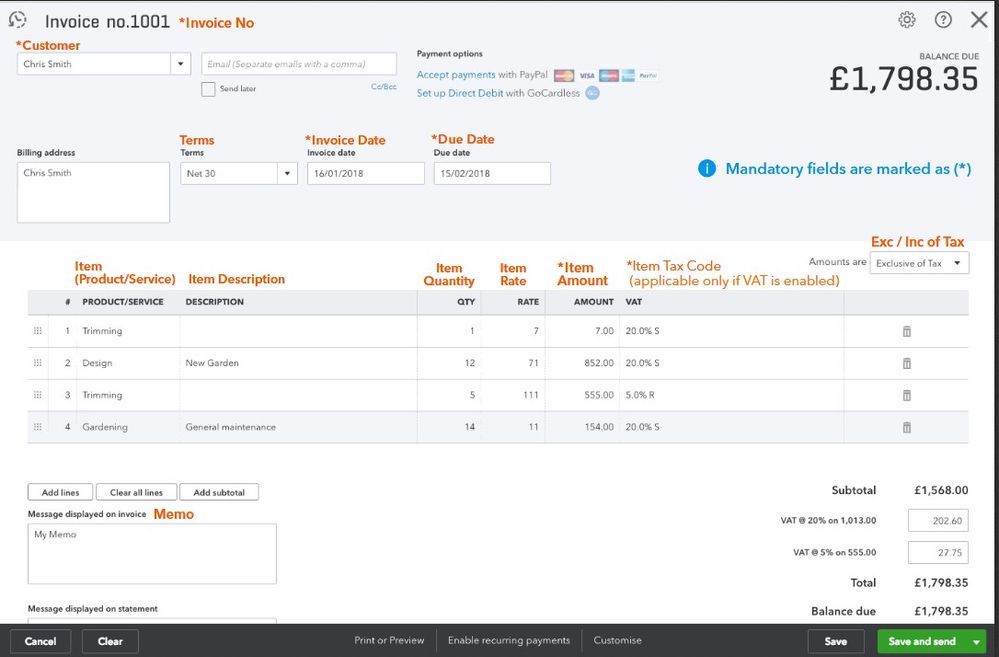Open the recent transactions history icon
This screenshot has height=657, width=999.
point(18,20)
